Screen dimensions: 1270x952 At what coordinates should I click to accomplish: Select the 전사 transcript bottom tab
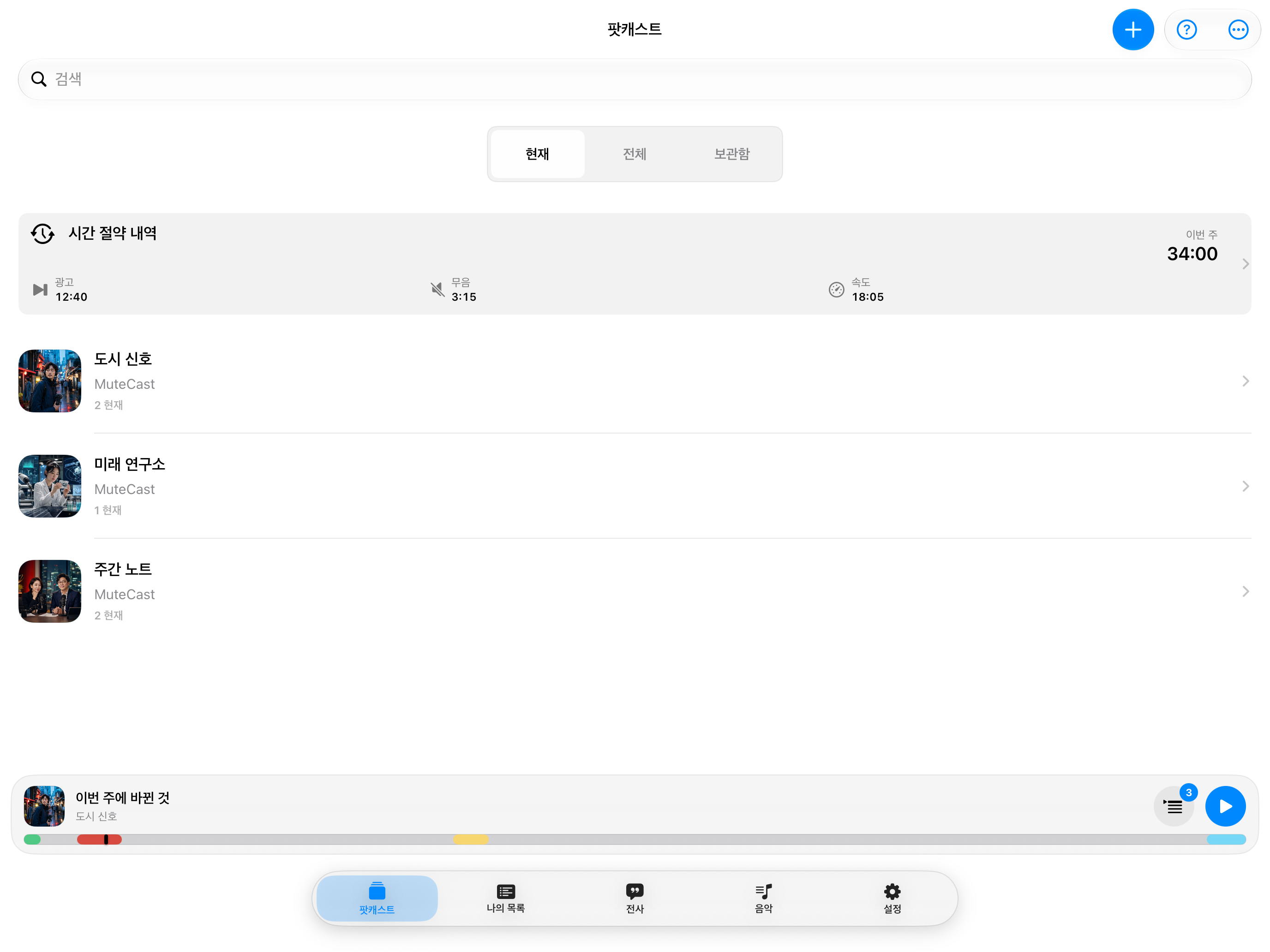[x=635, y=898]
